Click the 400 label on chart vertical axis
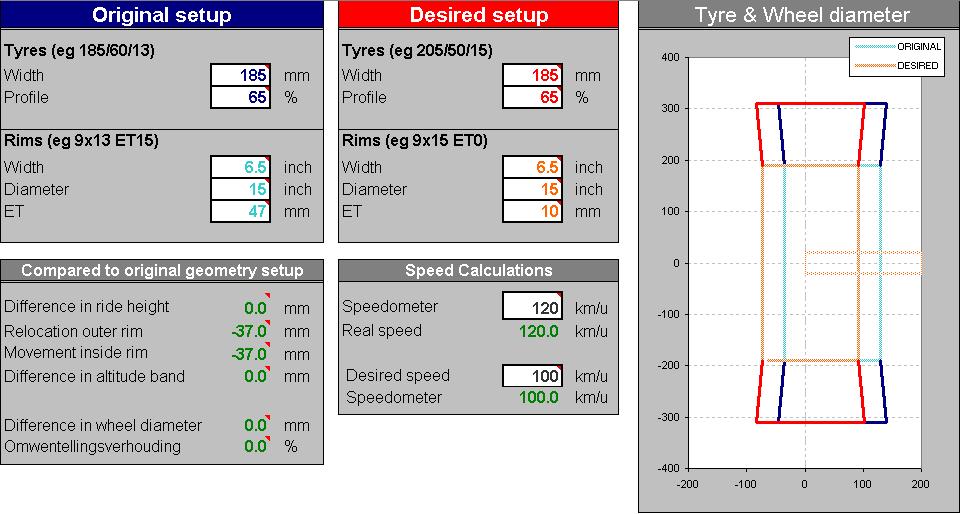The width and height of the screenshot is (960, 514). 671,58
